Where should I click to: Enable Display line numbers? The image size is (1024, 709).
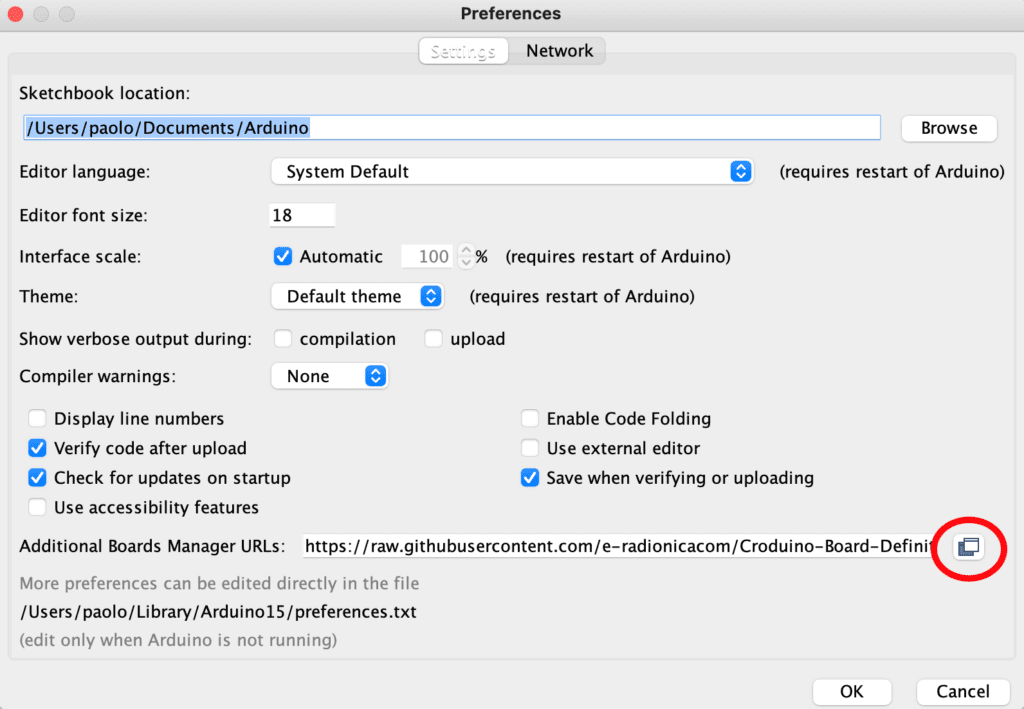[x=37, y=418]
